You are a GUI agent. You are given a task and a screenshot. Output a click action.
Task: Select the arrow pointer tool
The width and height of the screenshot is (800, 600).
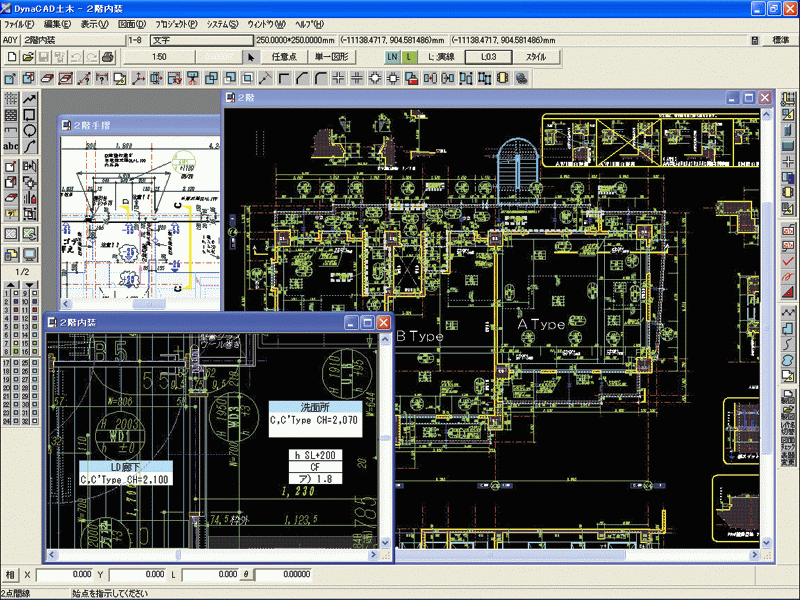[x=252, y=57]
